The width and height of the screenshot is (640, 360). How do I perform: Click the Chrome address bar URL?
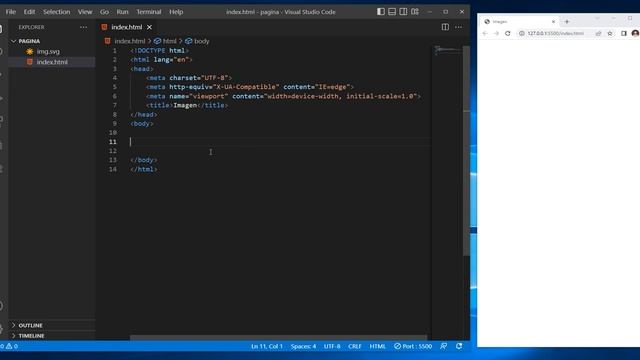coord(556,33)
